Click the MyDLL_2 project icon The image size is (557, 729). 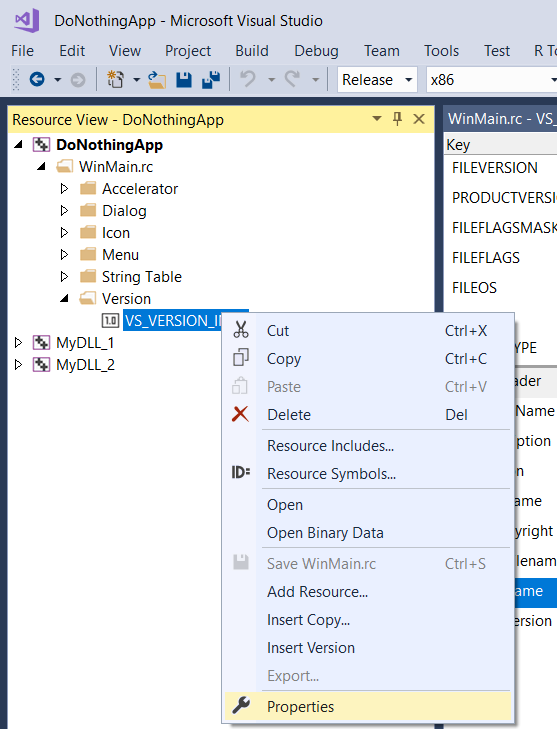pyautogui.click(x=41, y=364)
